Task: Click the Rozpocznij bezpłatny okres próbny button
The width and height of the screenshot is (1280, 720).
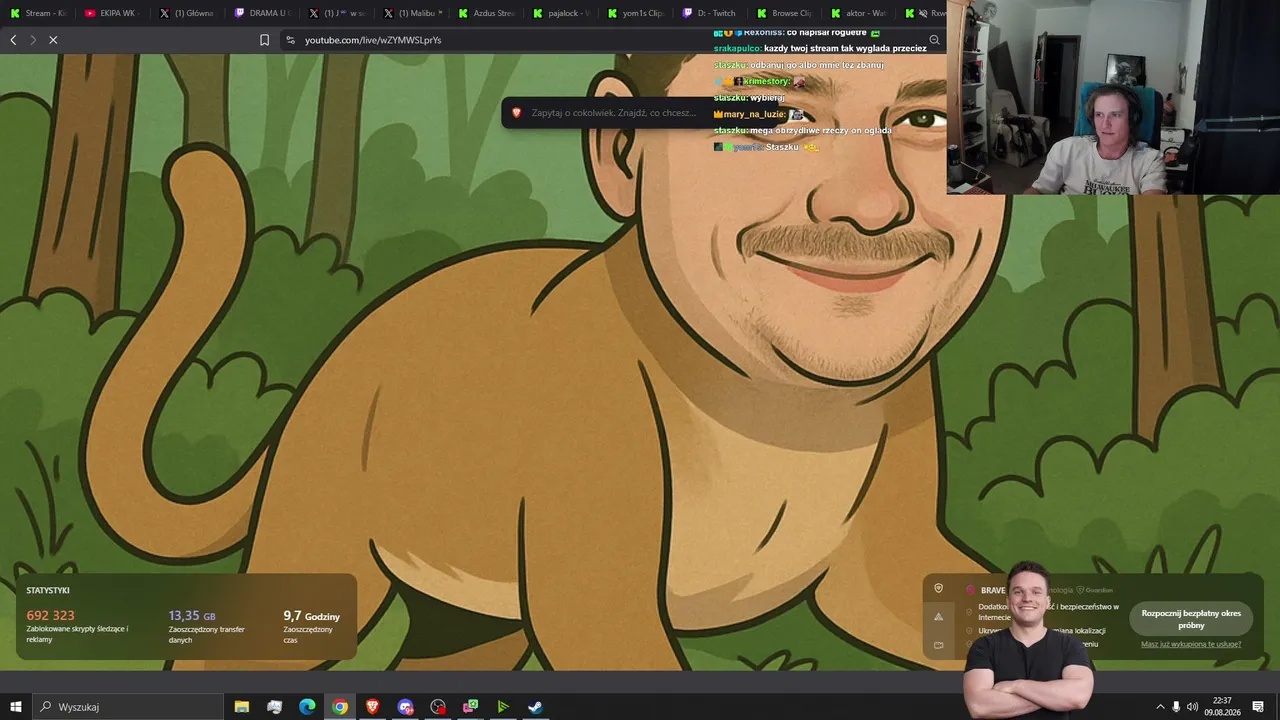Action: point(1191,619)
